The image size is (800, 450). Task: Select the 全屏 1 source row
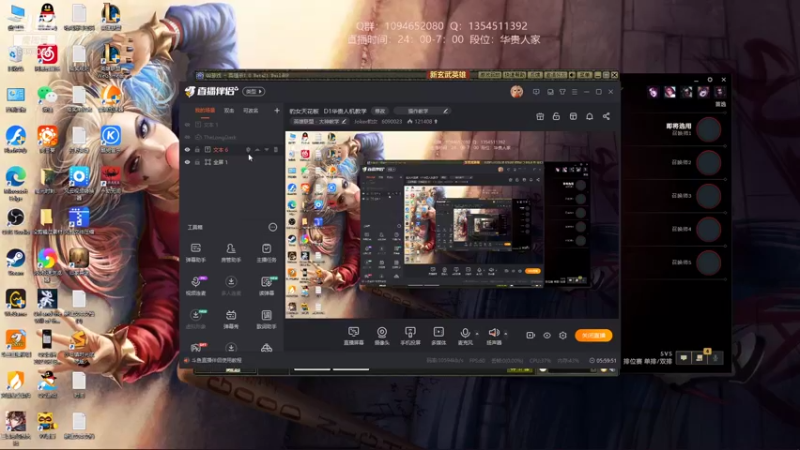point(231,162)
